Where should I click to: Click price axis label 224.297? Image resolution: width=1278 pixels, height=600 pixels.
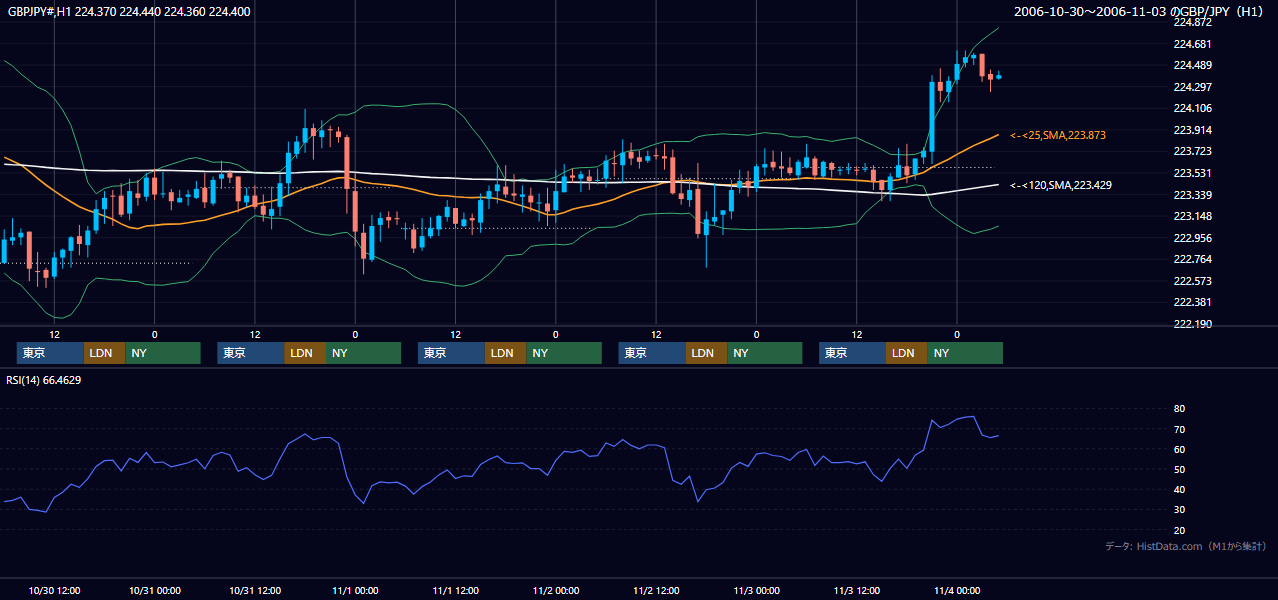tap(1192, 87)
